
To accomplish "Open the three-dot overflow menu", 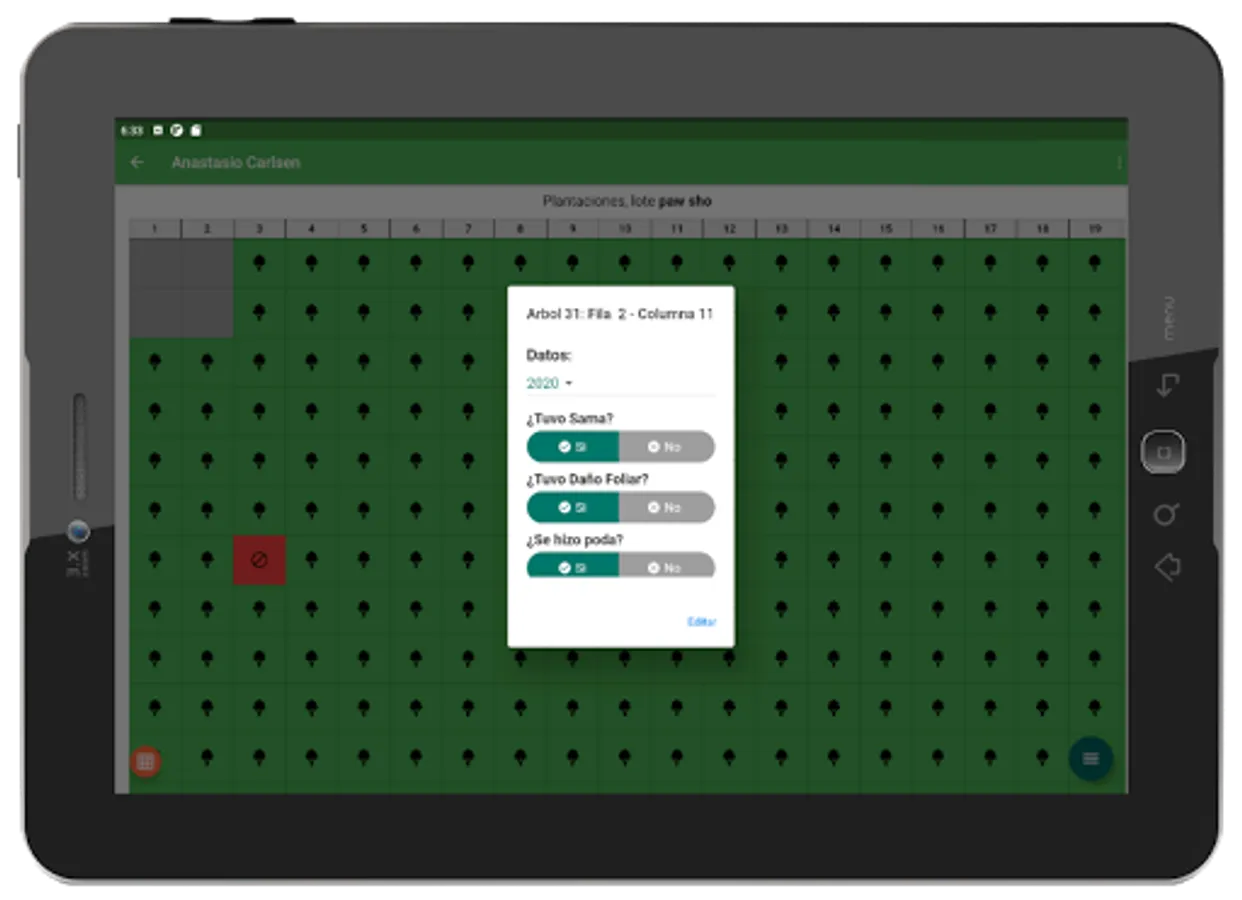I will click(1118, 162).
